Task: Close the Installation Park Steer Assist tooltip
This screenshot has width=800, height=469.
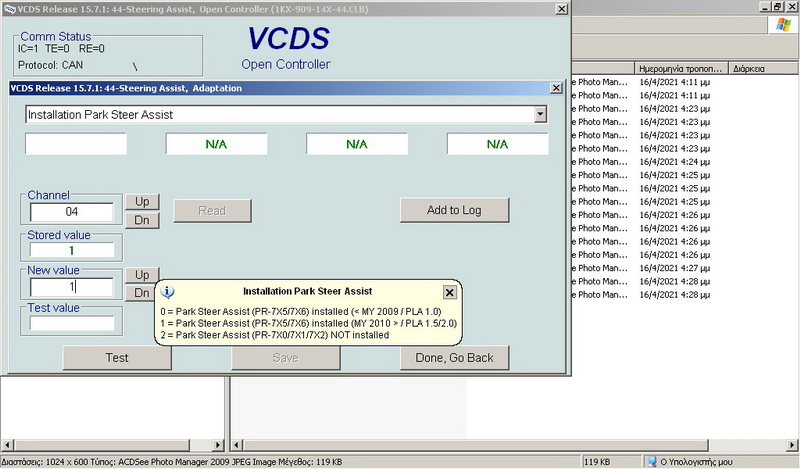Action: [x=449, y=292]
